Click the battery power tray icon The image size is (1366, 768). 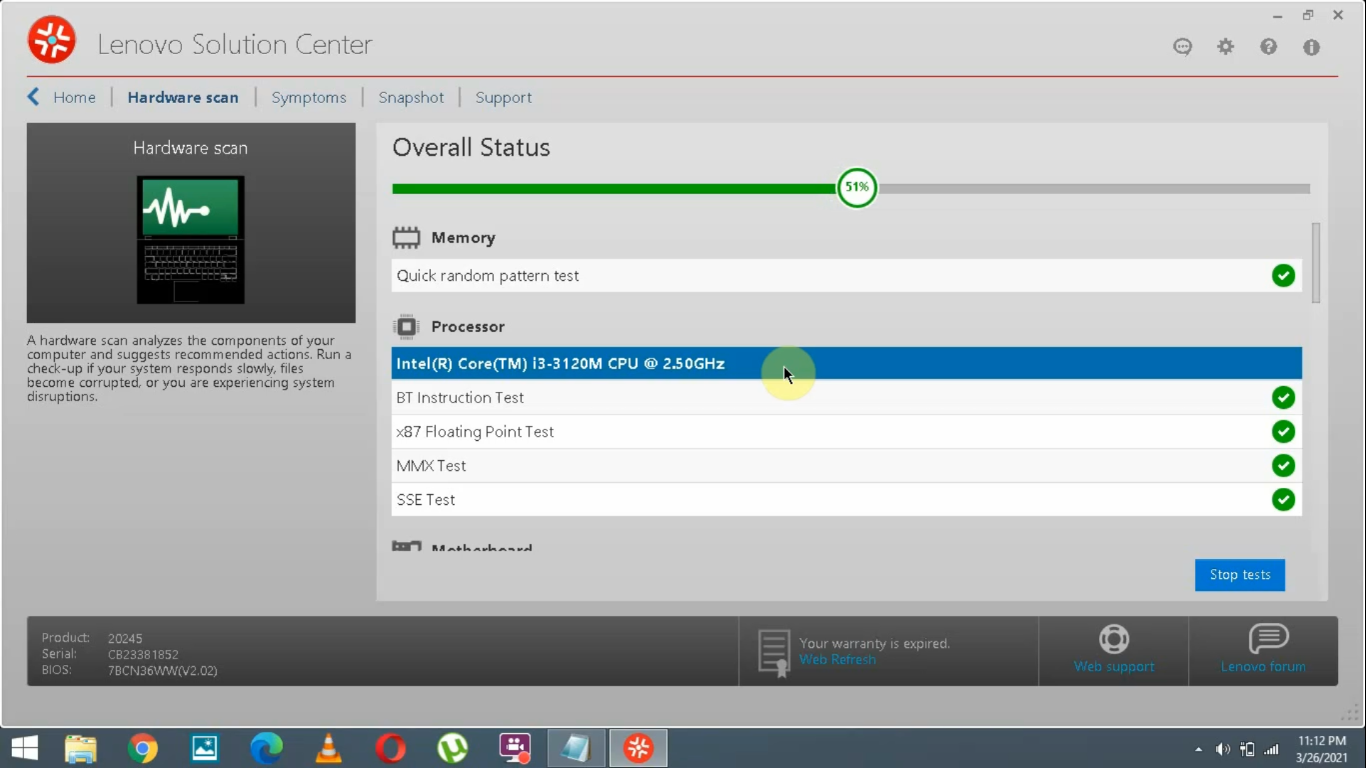[x=1247, y=749]
